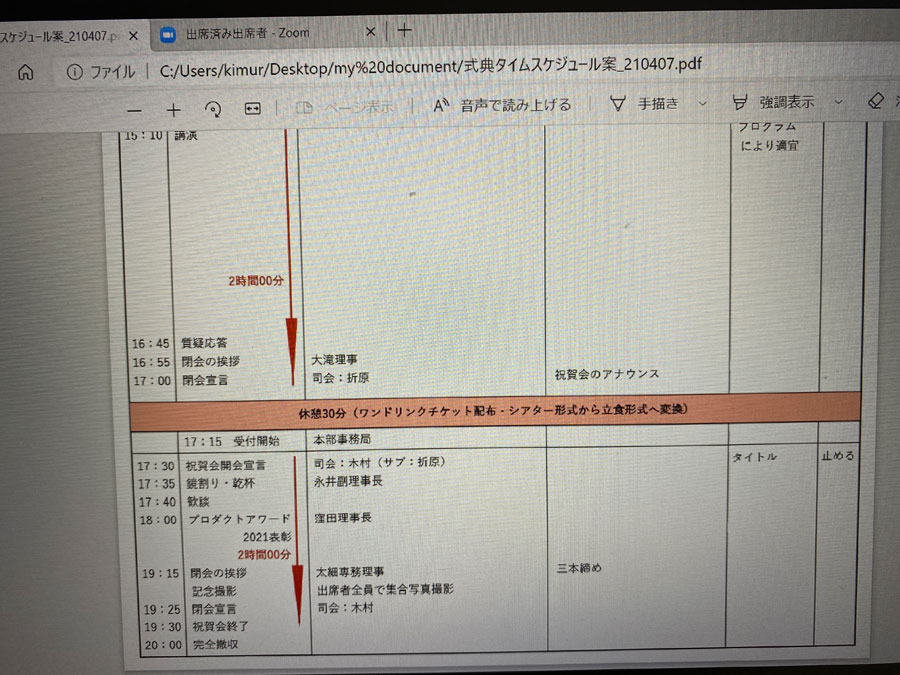Zoom out the PDF with the minus icon
Viewport: 900px width, 675px height.
(134, 110)
